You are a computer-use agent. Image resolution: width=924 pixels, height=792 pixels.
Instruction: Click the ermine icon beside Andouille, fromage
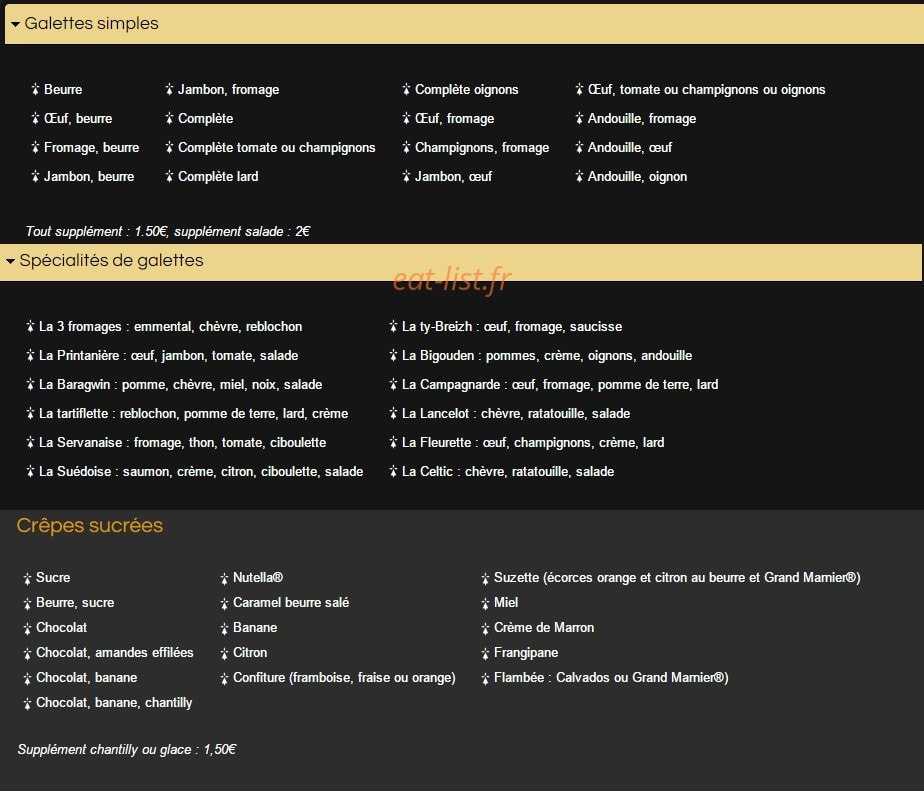point(579,118)
